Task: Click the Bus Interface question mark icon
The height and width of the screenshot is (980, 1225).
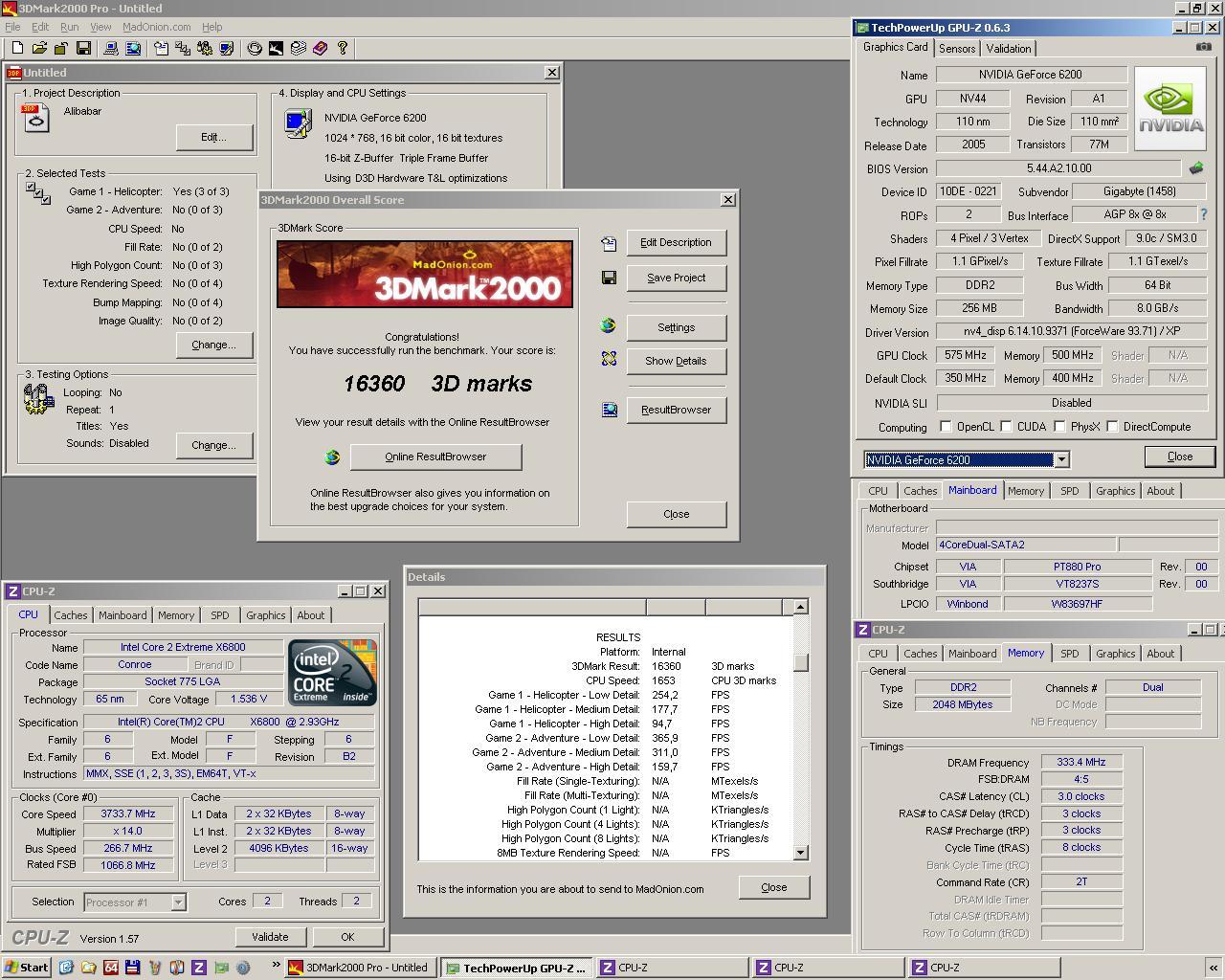Action: (1204, 214)
